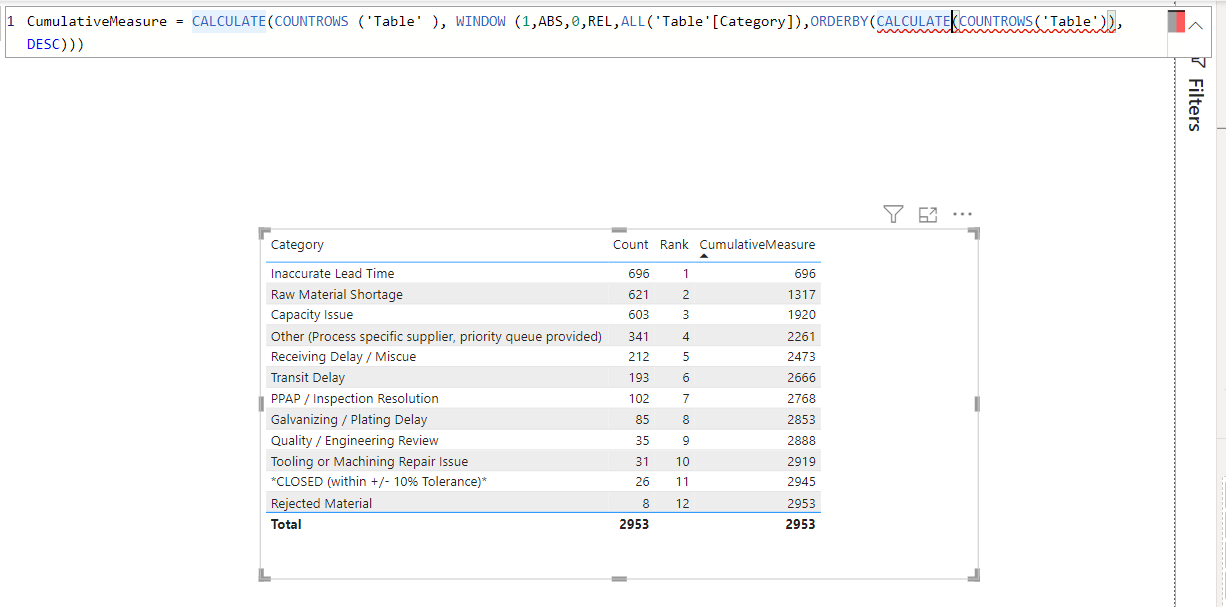Click the sort indicator on the CumulativeMeasure header
Image resolution: width=1226 pixels, height=607 pixels.
click(704, 256)
